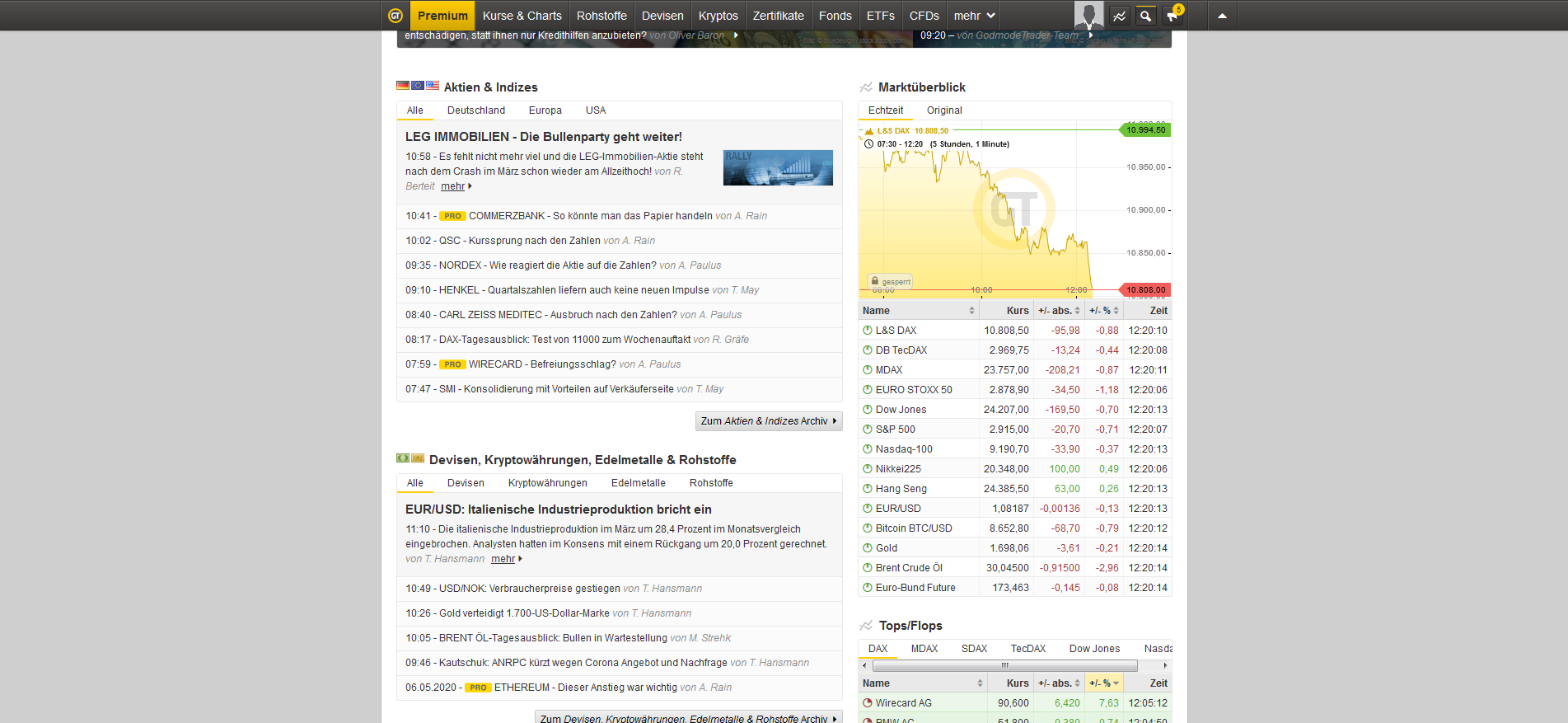The width and height of the screenshot is (1568, 723).
Task: Open the ETHEREUM article link
Action: pos(585,688)
